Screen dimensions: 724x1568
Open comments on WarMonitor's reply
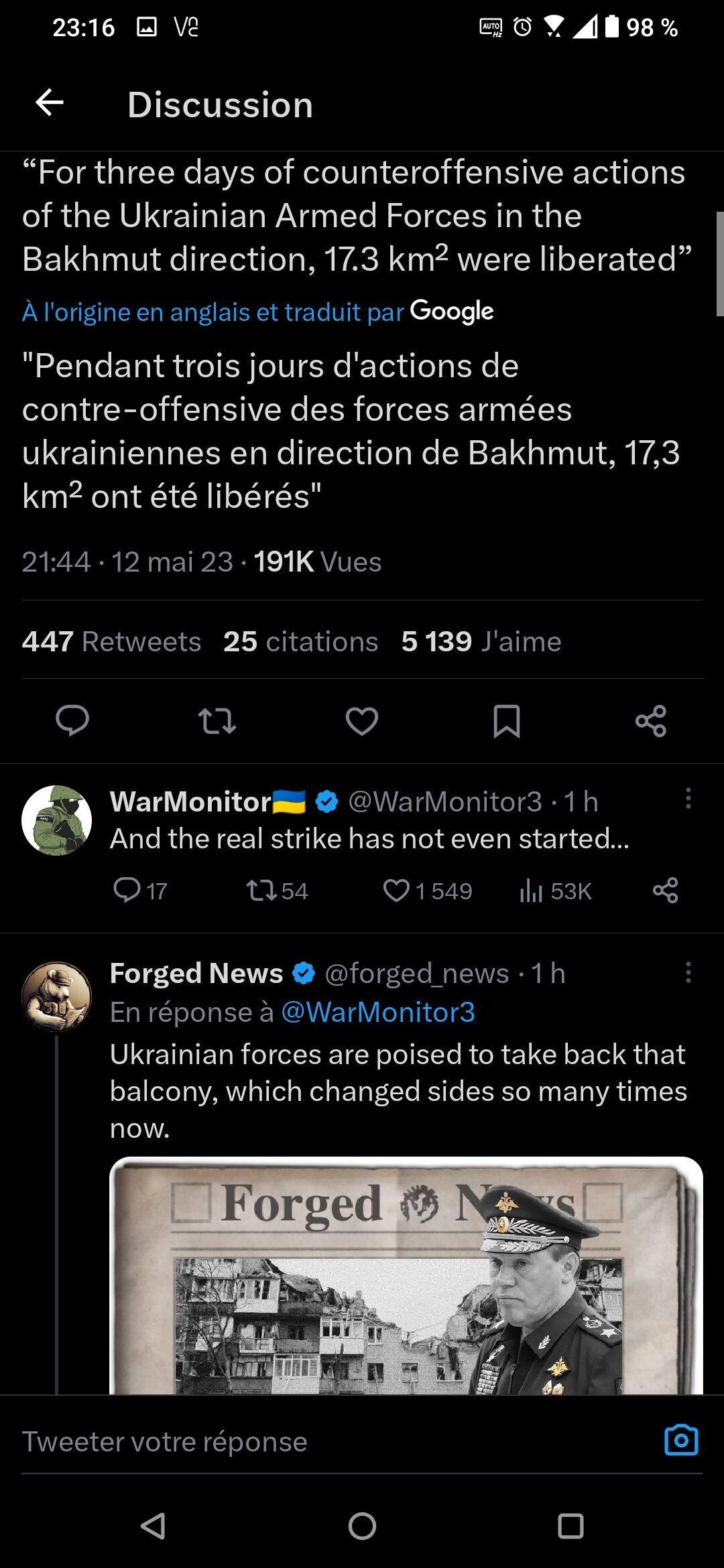[127, 891]
